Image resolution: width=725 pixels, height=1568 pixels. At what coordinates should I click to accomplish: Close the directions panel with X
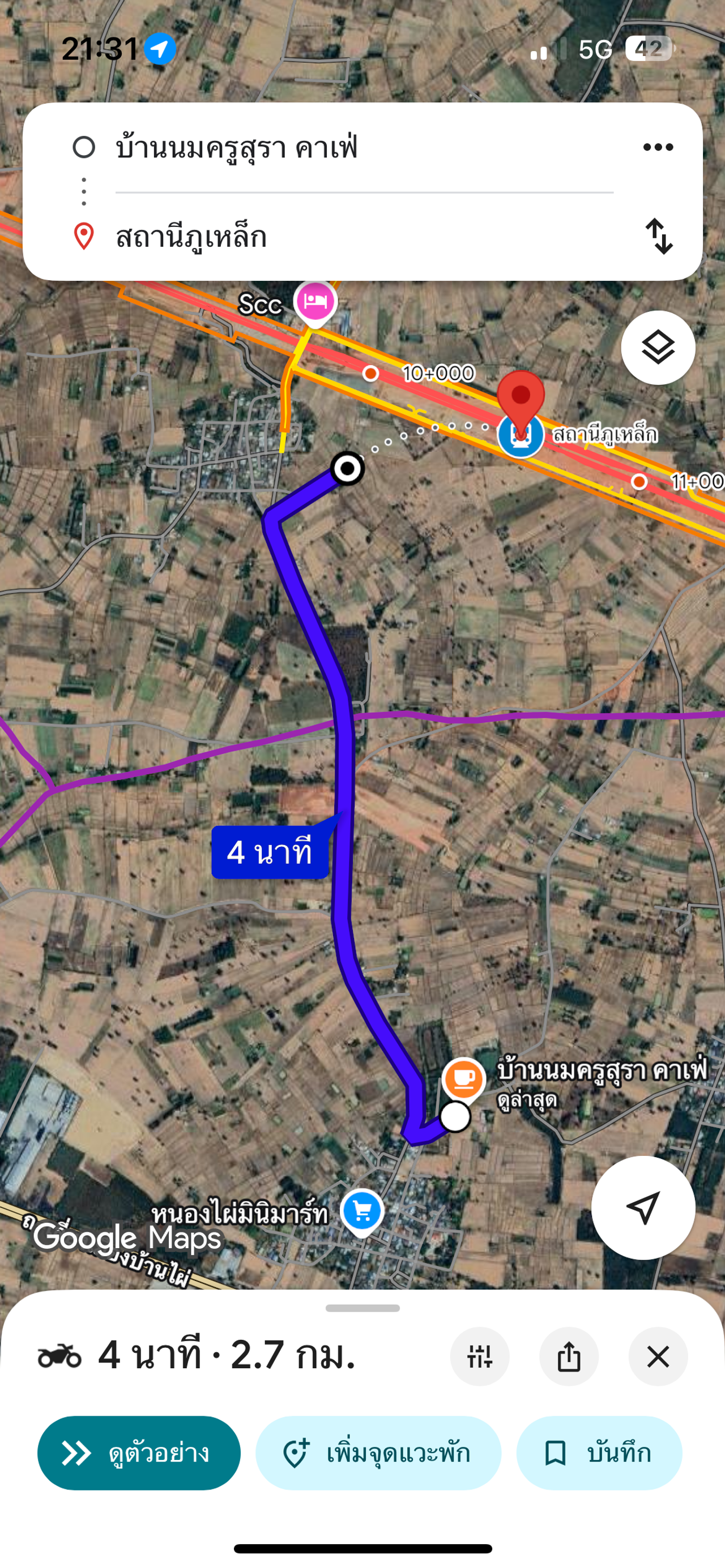(x=658, y=1356)
